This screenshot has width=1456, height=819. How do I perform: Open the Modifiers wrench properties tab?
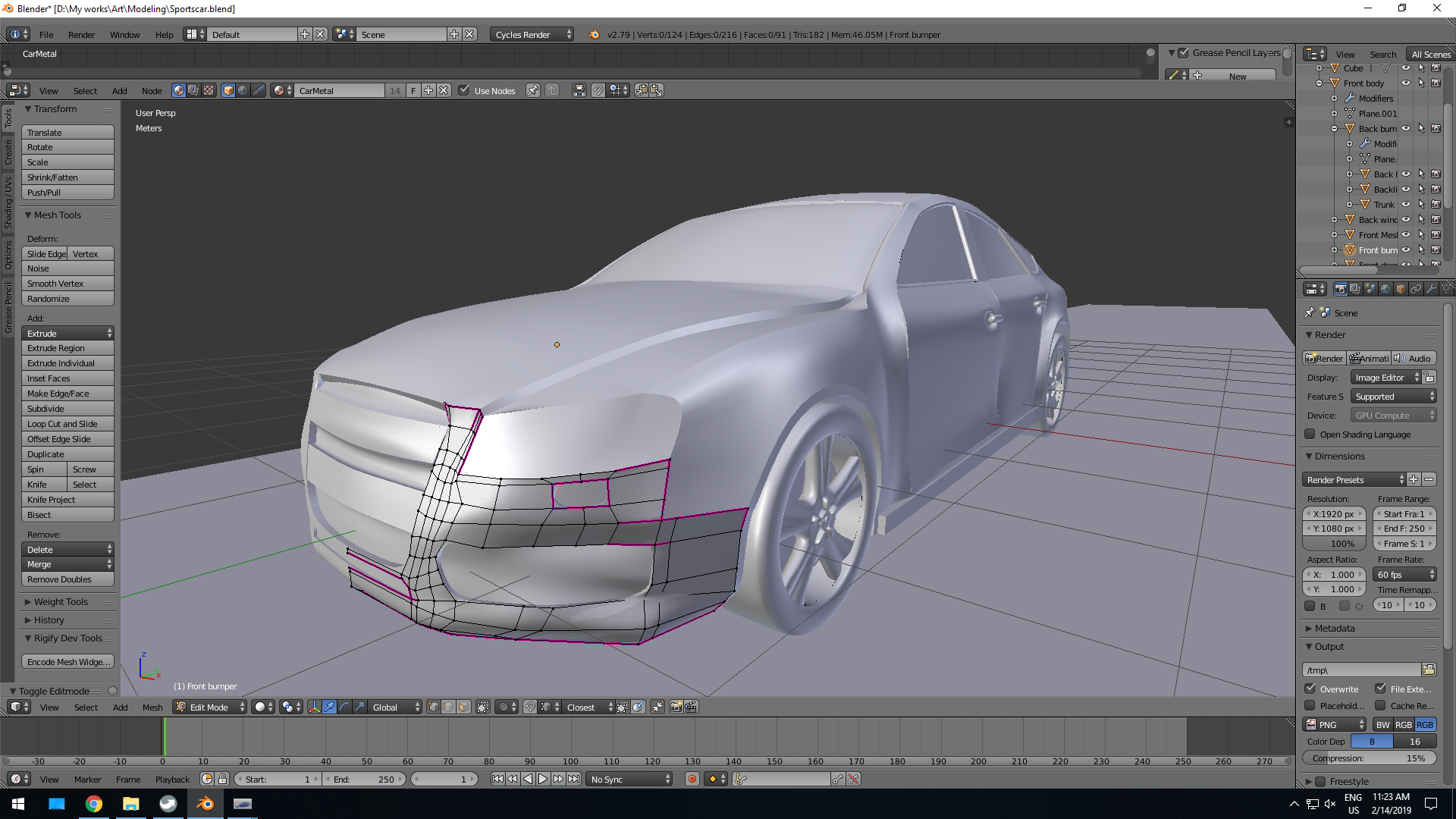(1431, 289)
